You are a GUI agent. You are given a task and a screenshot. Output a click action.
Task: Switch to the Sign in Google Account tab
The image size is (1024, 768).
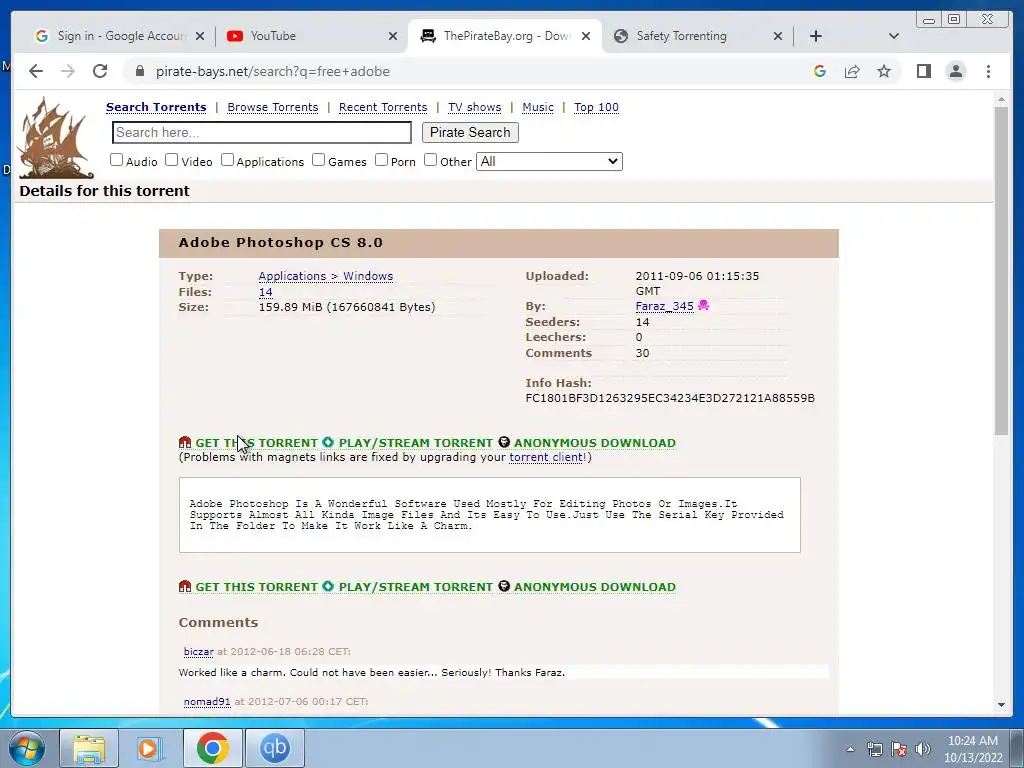coord(121,36)
